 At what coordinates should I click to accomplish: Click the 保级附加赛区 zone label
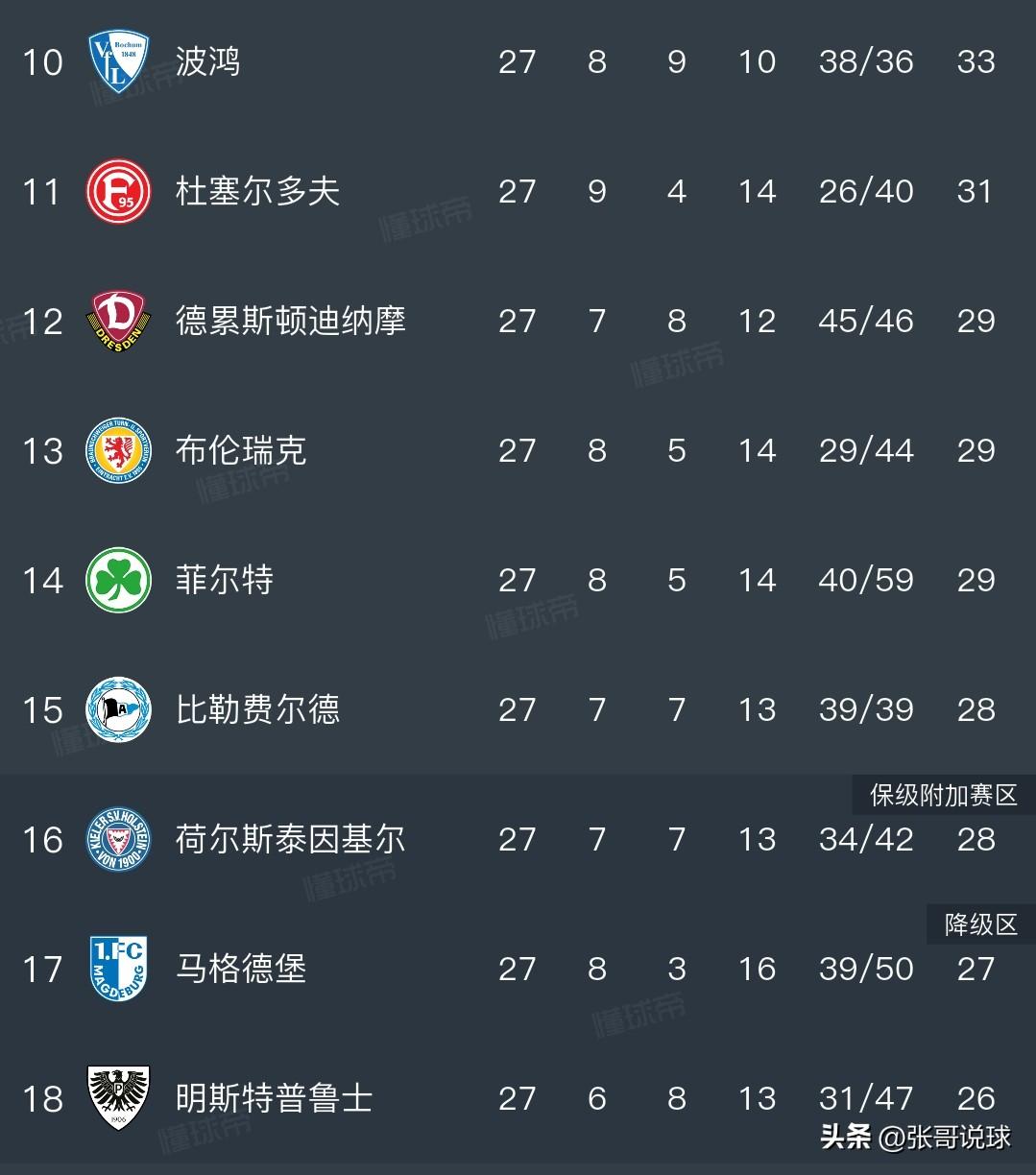[x=943, y=795]
